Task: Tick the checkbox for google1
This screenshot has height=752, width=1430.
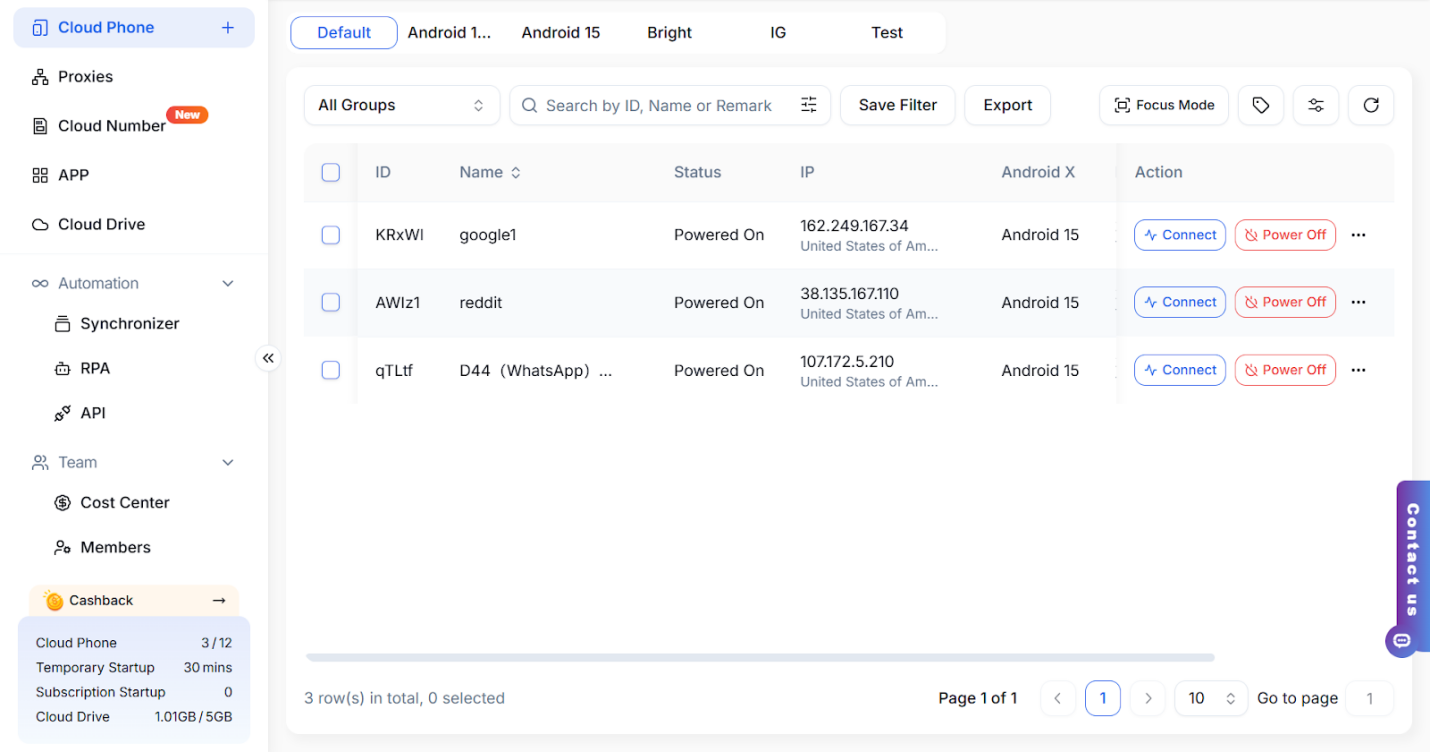Action: pyautogui.click(x=331, y=235)
